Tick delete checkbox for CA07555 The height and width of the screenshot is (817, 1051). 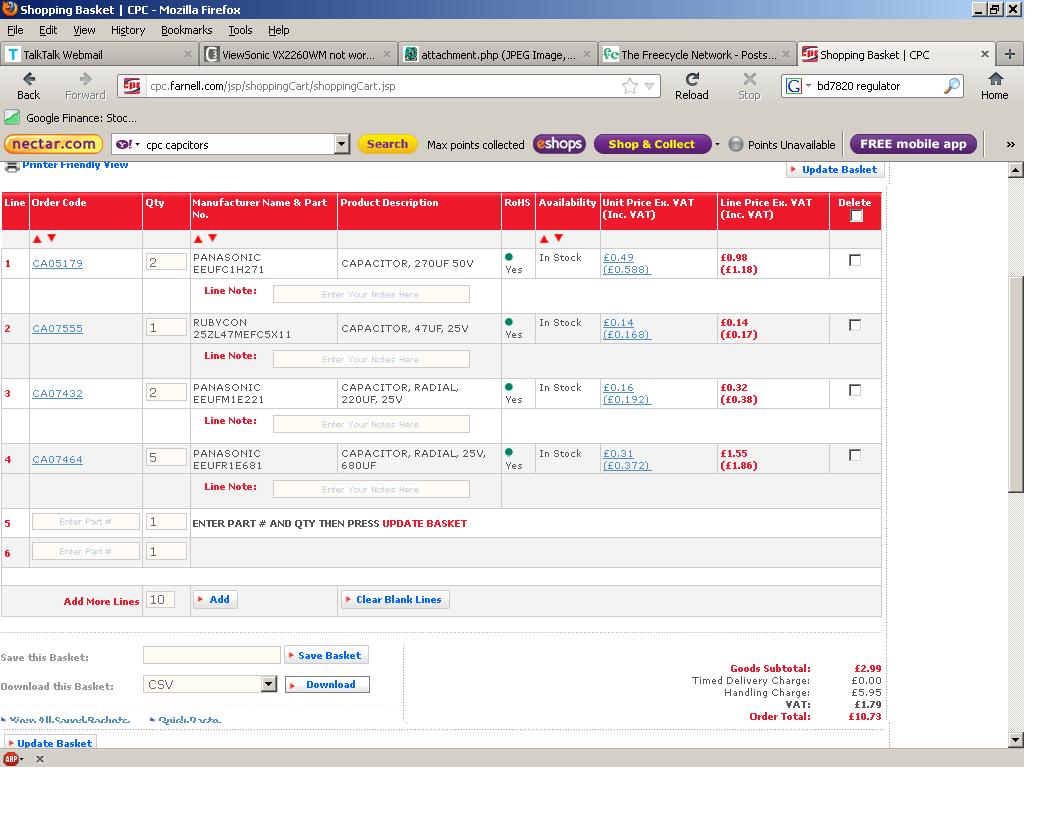[855, 325]
